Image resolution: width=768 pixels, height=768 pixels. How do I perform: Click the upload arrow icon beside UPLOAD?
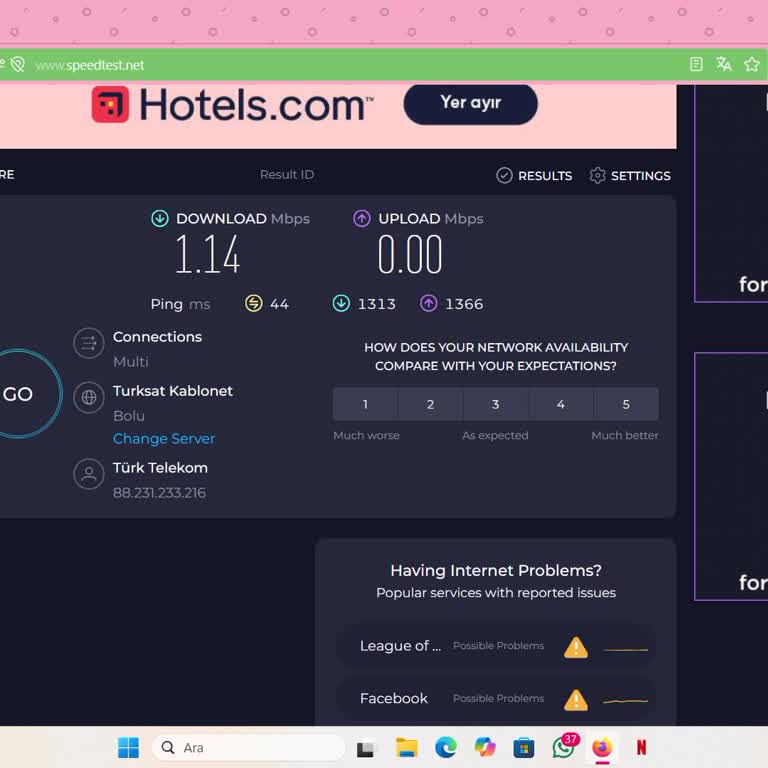click(x=361, y=218)
